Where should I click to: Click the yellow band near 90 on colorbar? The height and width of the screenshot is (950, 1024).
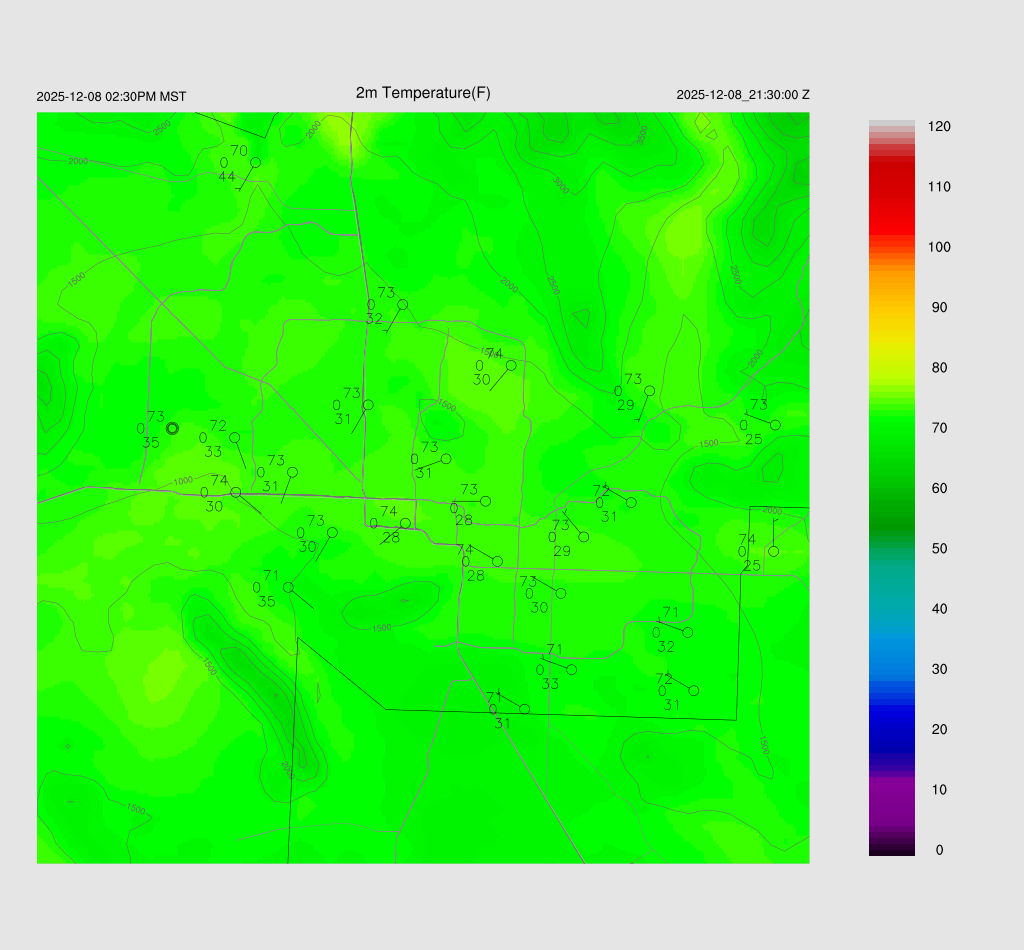891,308
